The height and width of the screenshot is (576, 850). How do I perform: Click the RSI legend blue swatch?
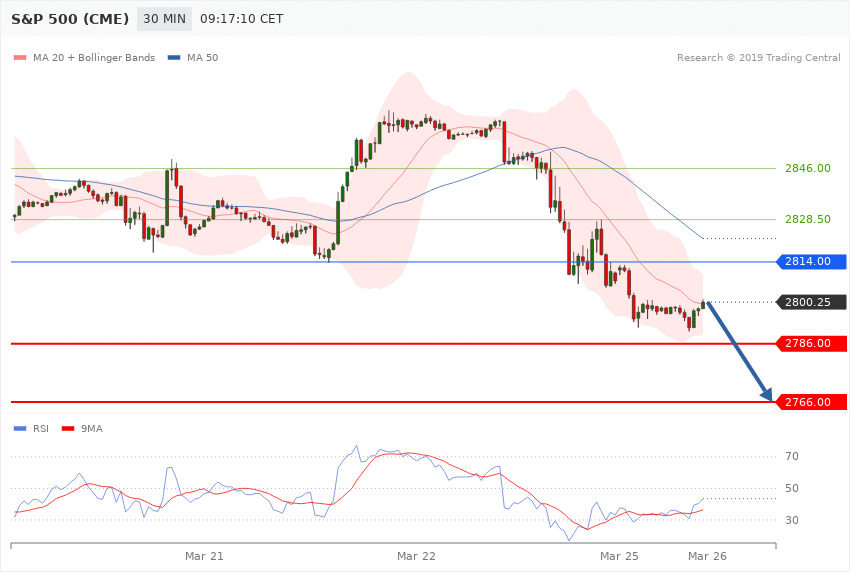pyautogui.click(x=20, y=429)
